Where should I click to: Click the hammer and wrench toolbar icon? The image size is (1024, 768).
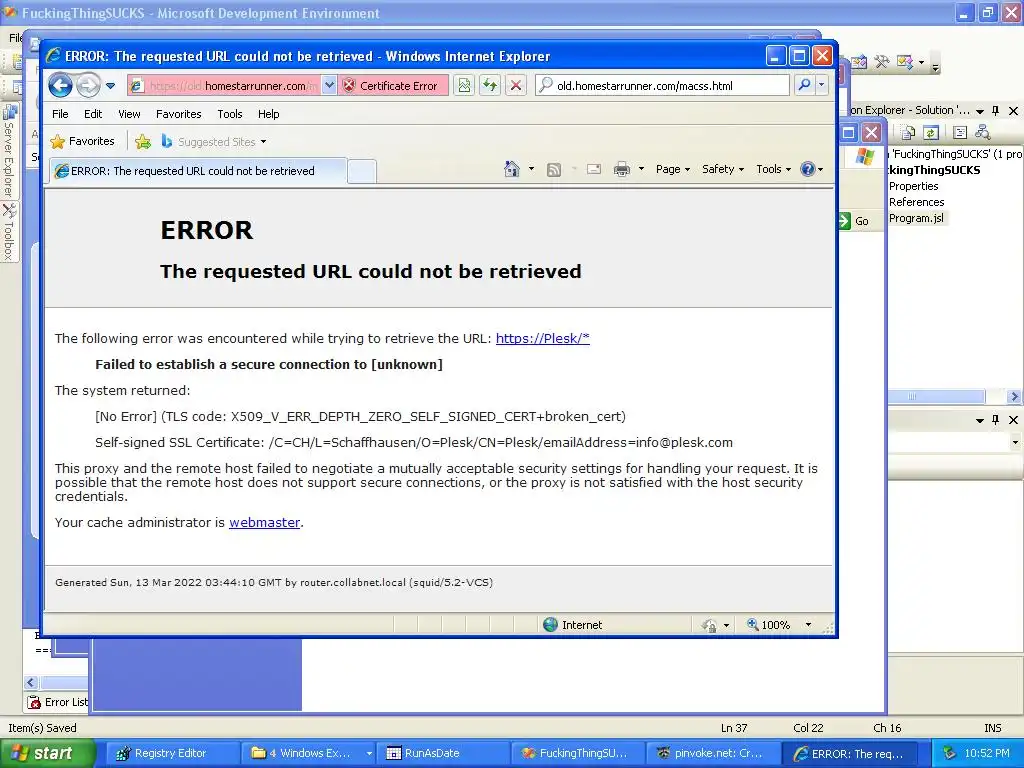pyautogui.click(x=882, y=62)
